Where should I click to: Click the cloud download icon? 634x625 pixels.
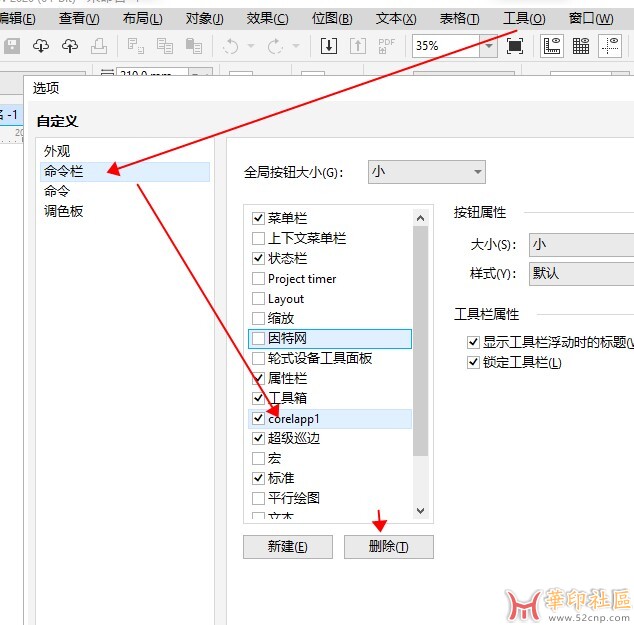tap(41, 46)
